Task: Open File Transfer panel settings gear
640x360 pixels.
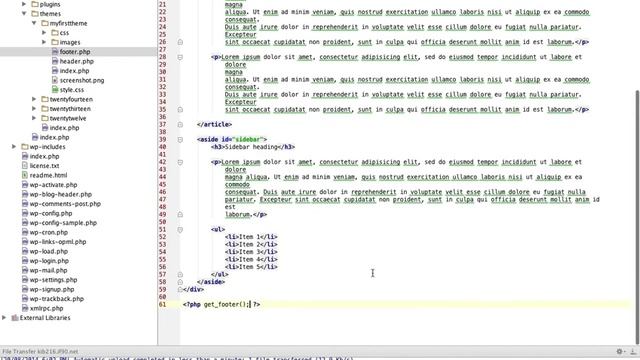Action: click(620, 351)
